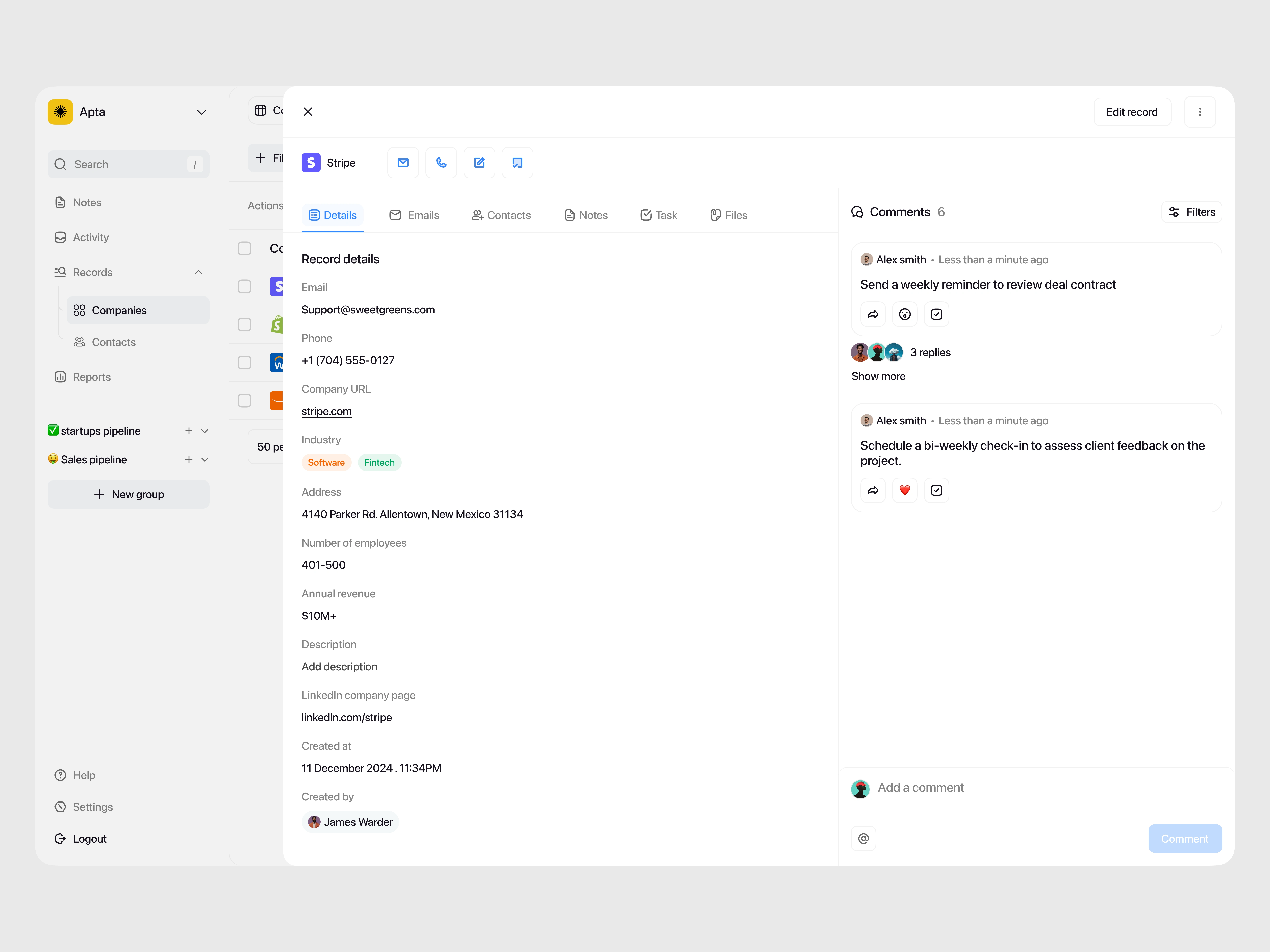Click the linkedIn.com/stripe page value
This screenshot has height=952, width=1270.
[347, 718]
